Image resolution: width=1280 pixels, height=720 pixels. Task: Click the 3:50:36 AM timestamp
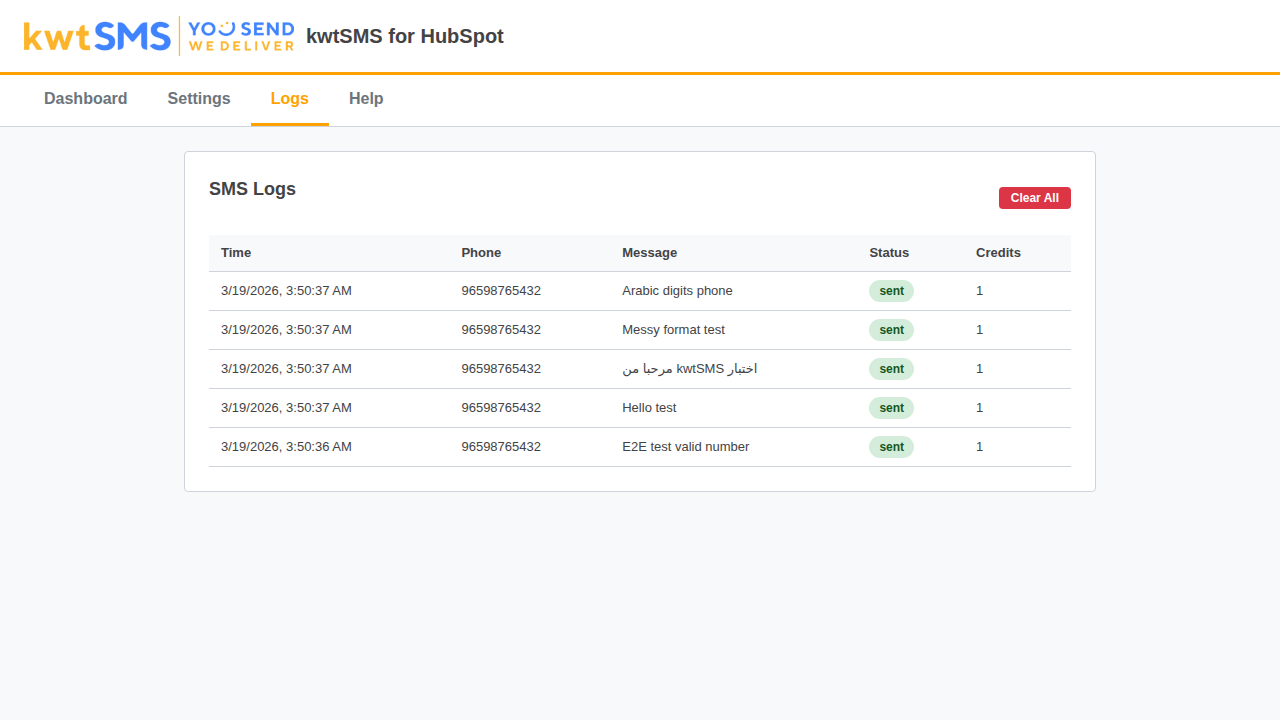coord(286,447)
